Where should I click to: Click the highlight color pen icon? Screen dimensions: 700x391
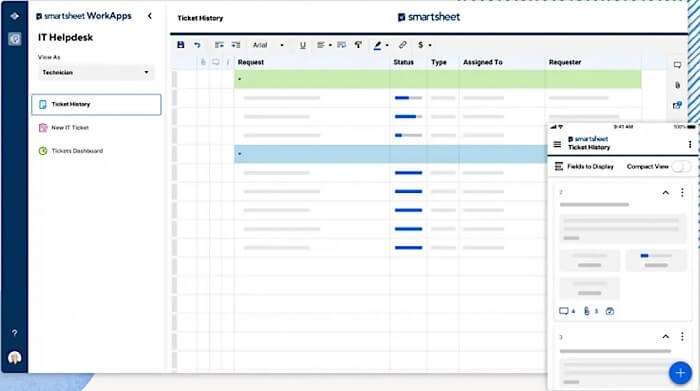[377, 45]
